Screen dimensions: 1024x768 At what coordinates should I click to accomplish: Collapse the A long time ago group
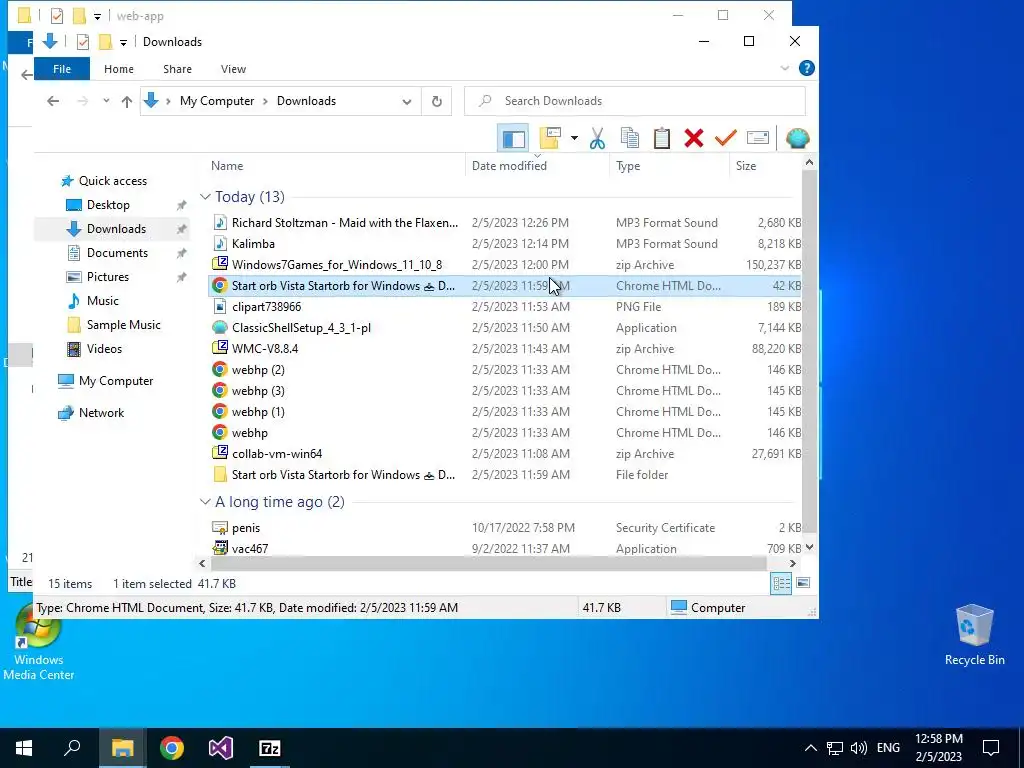click(x=205, y=502)
